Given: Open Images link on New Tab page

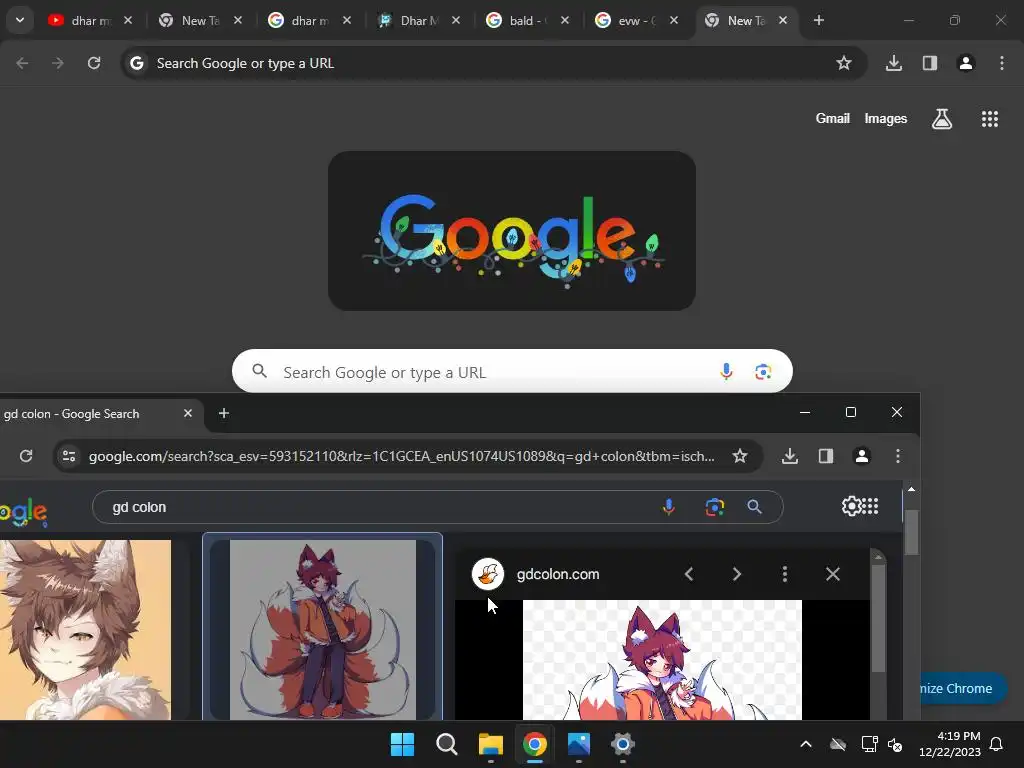Looking at the screenshot, I should [886, 118].
